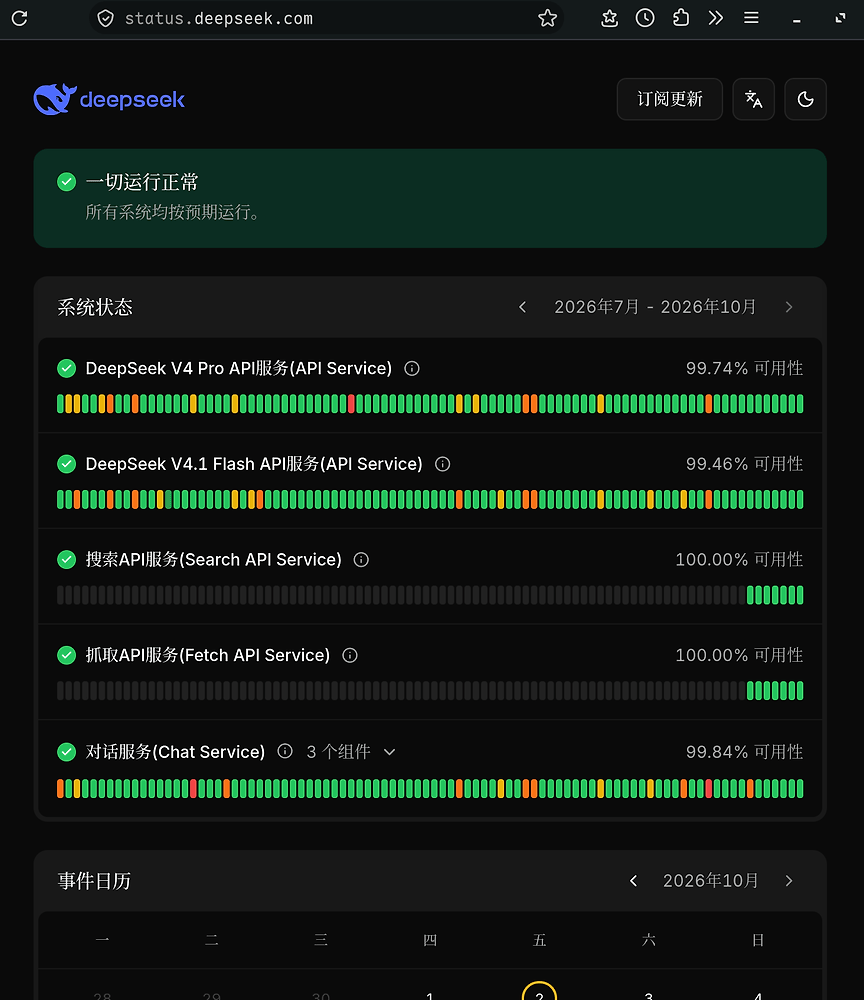The width and height of the screenshot is (864, 1000).
Task: Open browsing history clock icon
Action: coord(645,18)
